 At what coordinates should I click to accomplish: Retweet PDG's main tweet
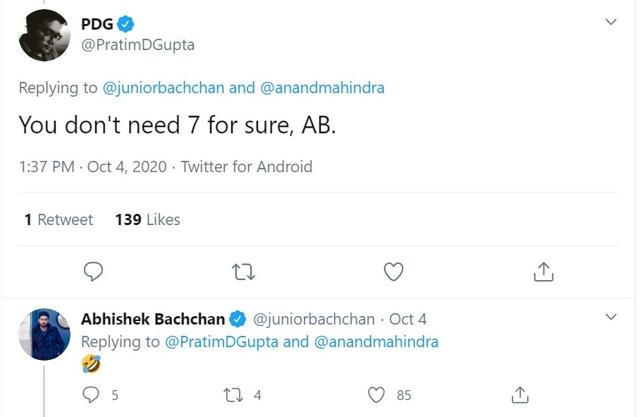click(243, 272)
